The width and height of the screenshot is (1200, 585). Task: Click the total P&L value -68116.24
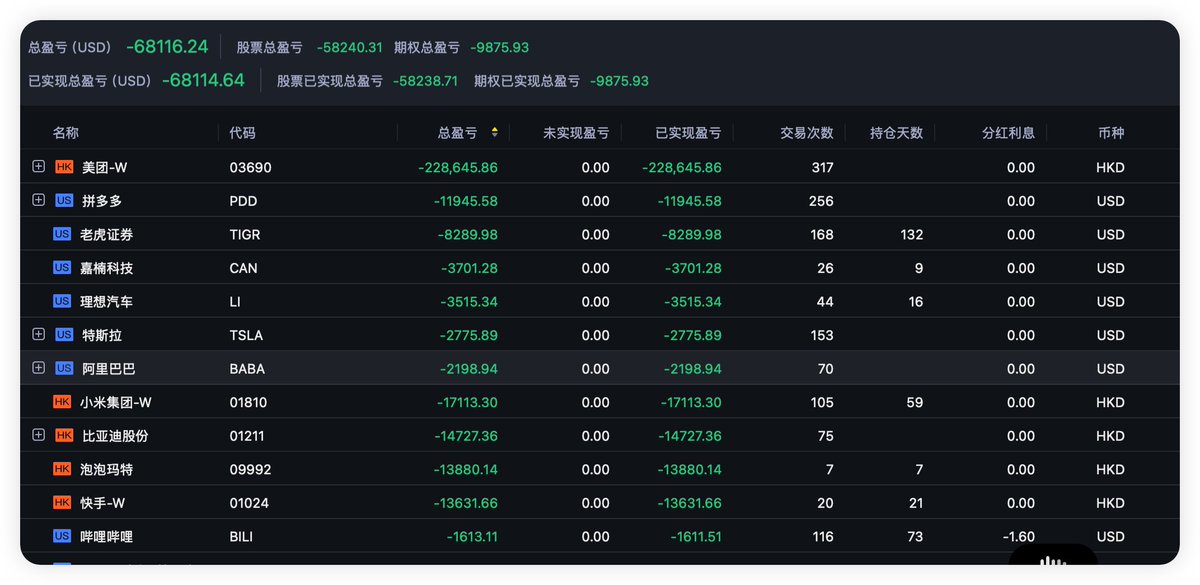click(x=167, y=47)
